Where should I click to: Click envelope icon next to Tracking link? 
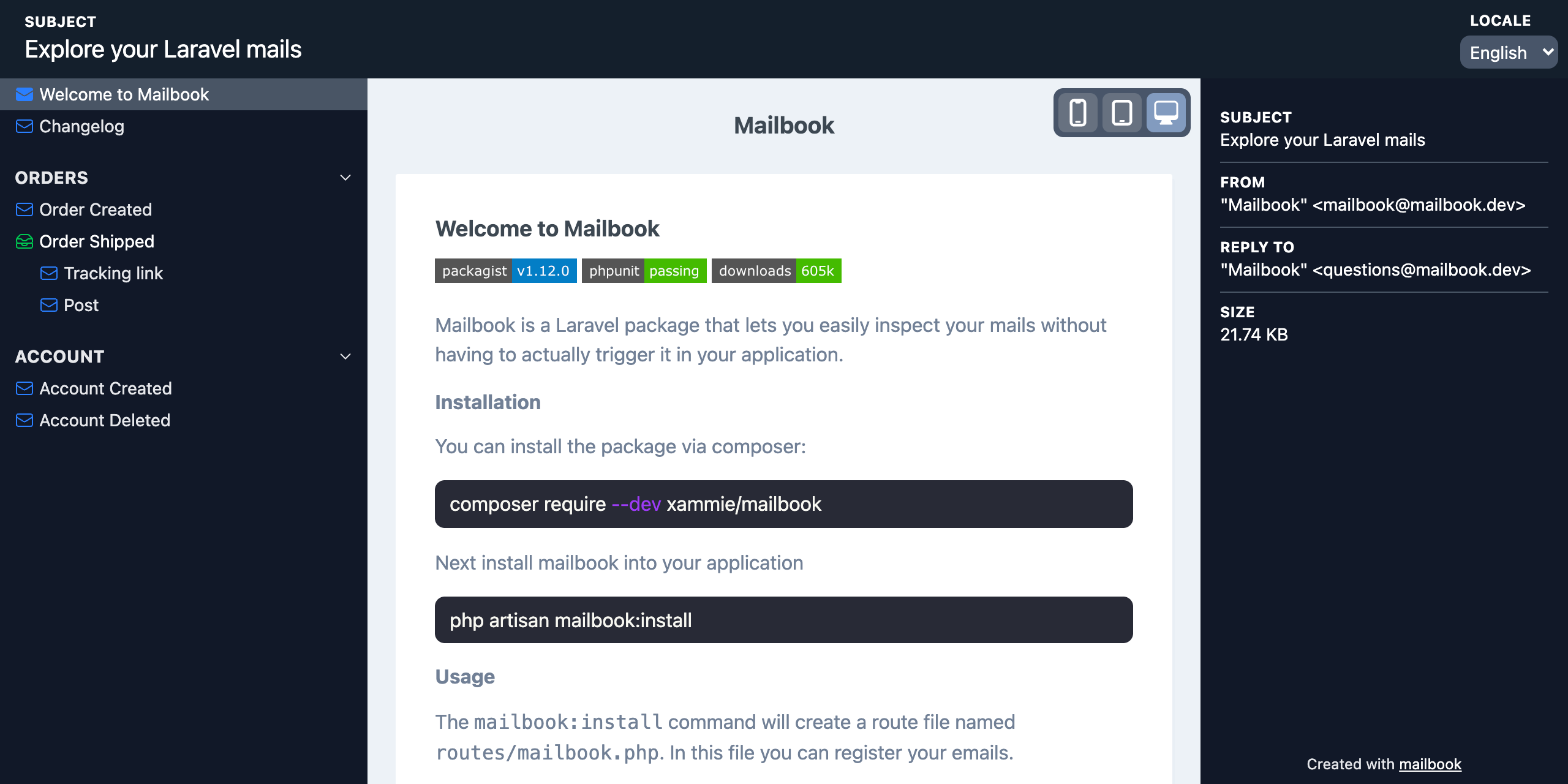pyautogui.click(x=49, y=273)
